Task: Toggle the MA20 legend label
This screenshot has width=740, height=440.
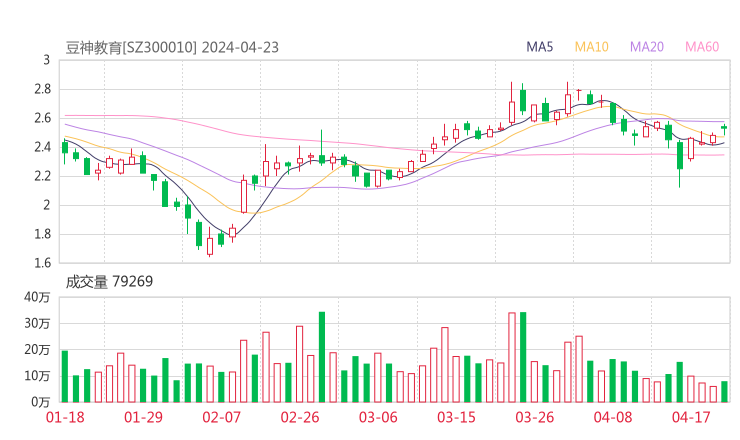Action: click(x=647, y=47)
